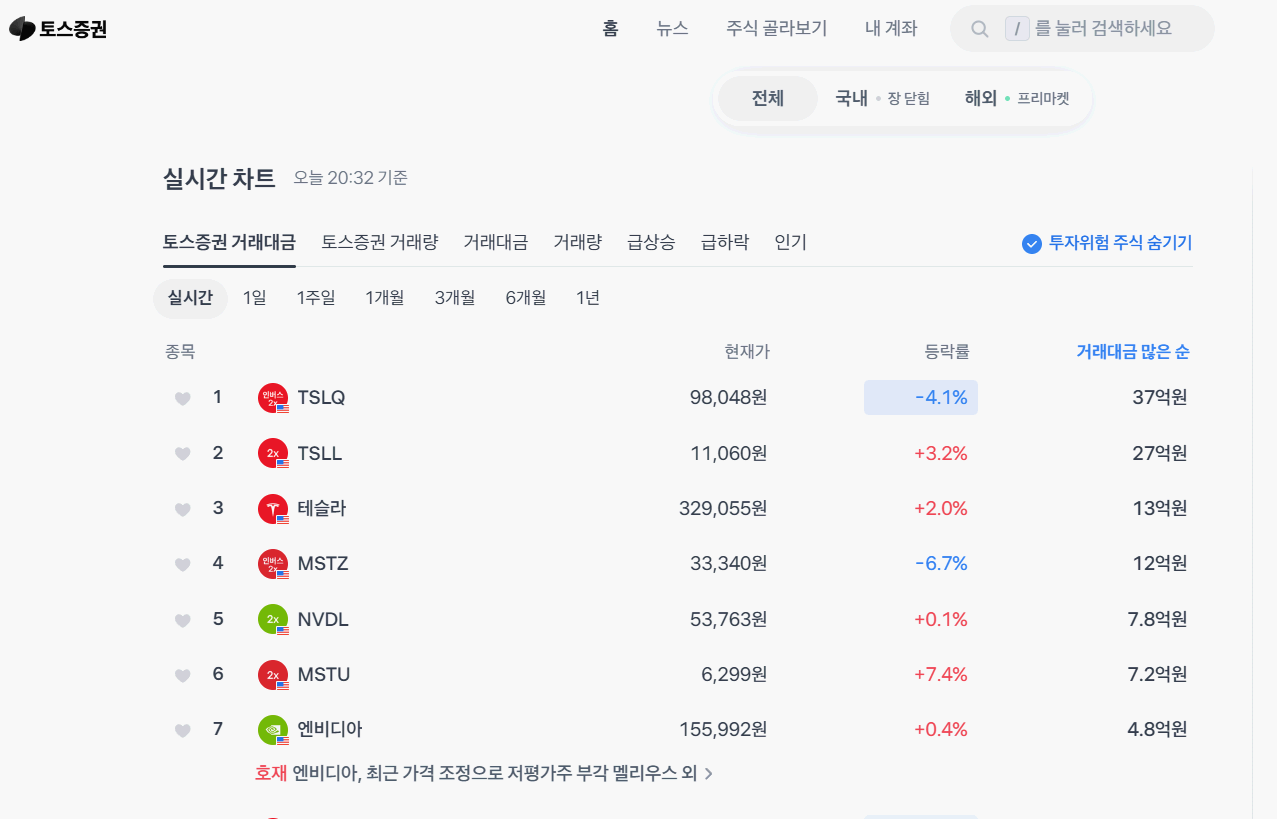Select the 1개월 period tab
Screen dimensions: 1277x819
pos(384,297)
